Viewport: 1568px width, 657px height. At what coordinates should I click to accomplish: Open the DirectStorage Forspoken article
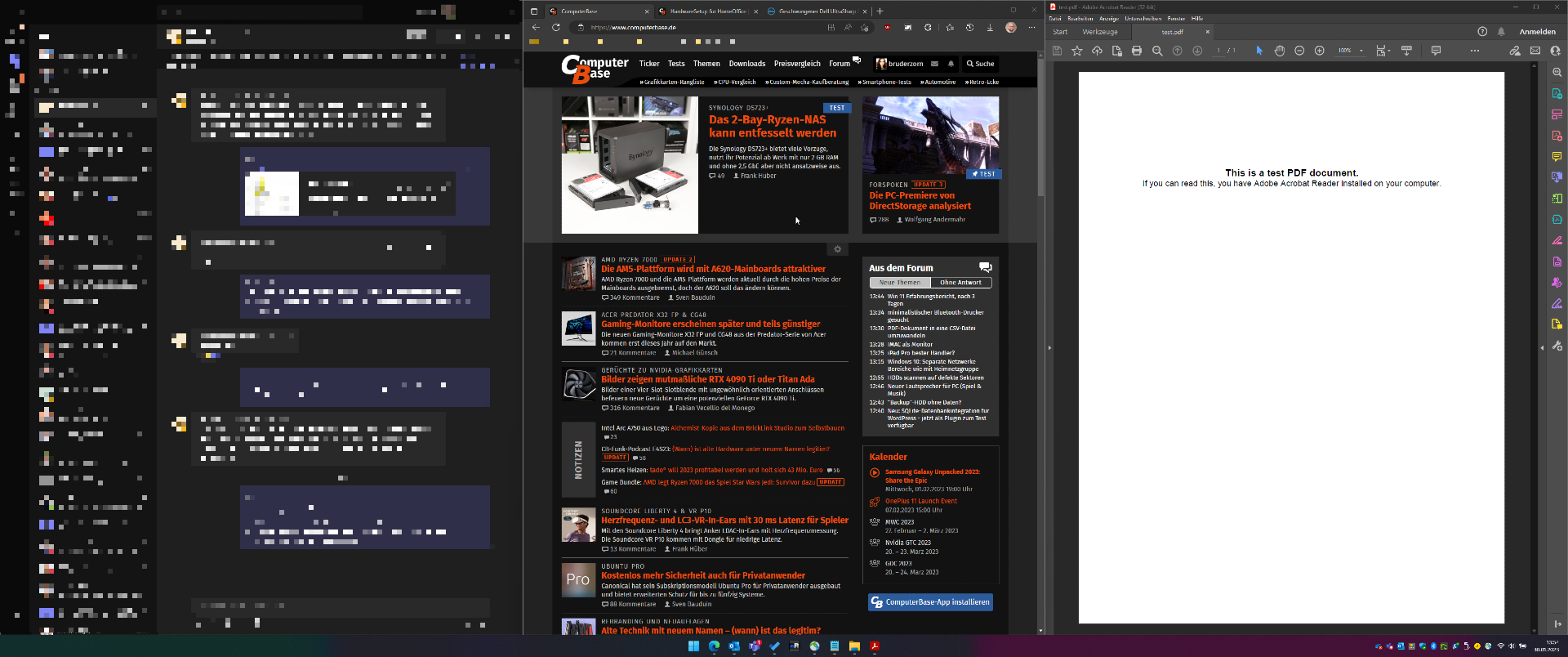click(x=920, y=201)
